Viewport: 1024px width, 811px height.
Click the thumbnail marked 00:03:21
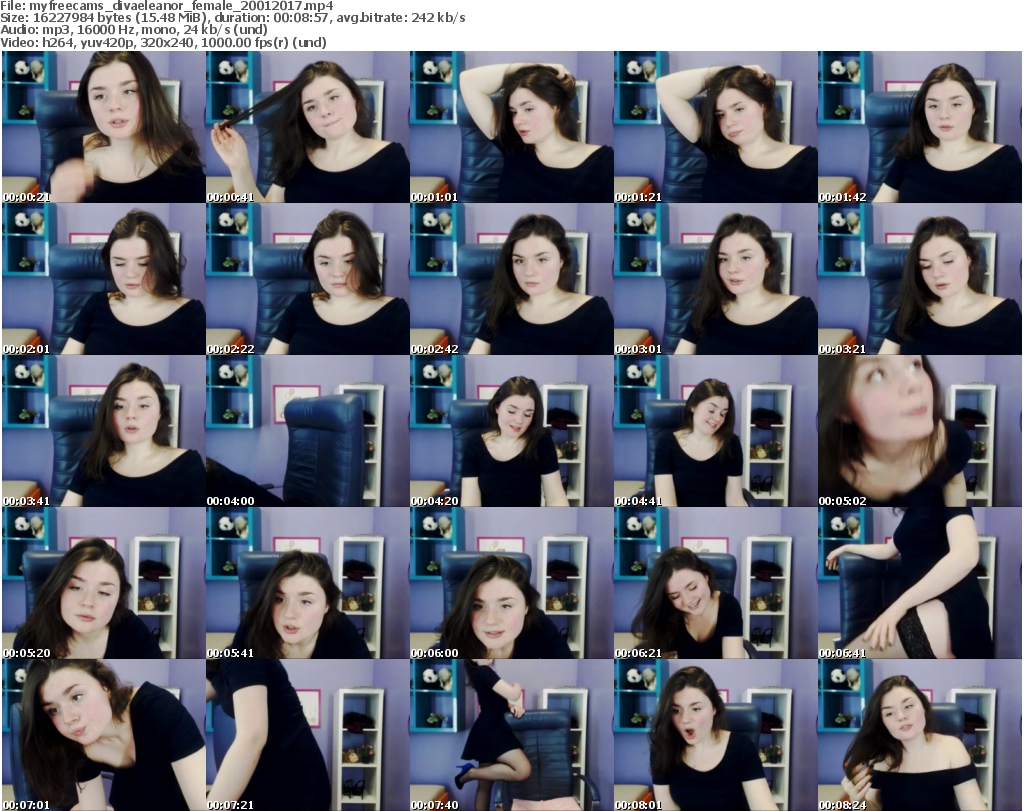[x=919, y=280]
